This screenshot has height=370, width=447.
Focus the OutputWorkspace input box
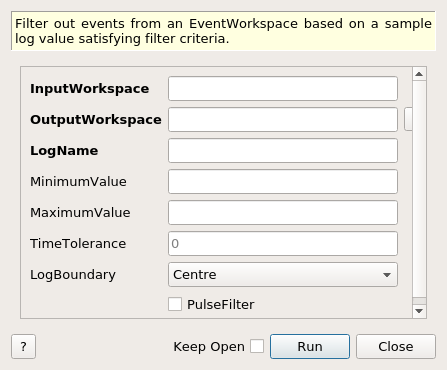[x=283, y=120]
